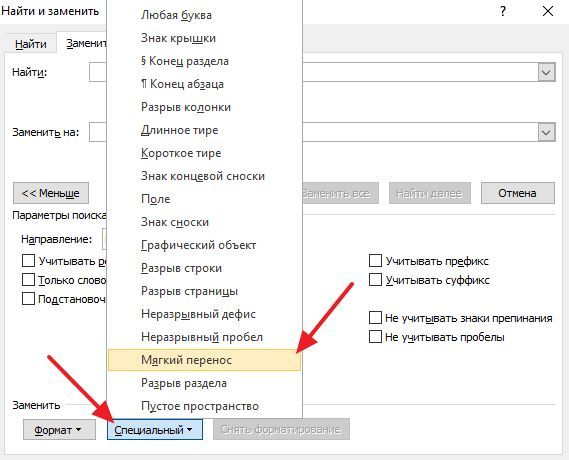The image size is (569, 460).
Task: Enable Учитывать префикс checkbox
Action: click(x=375, y=260)
